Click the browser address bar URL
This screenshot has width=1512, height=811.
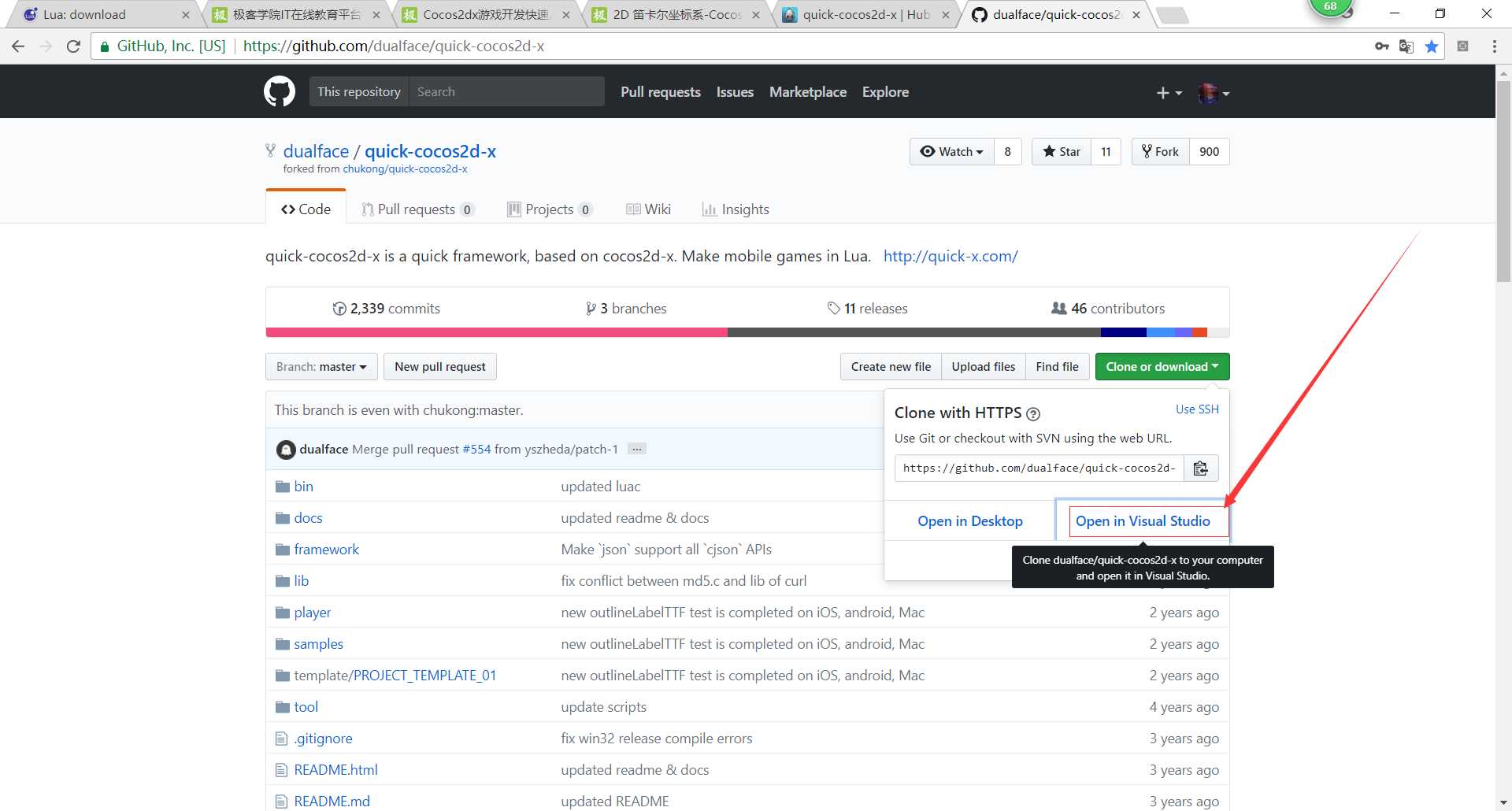tap(394, 46)
